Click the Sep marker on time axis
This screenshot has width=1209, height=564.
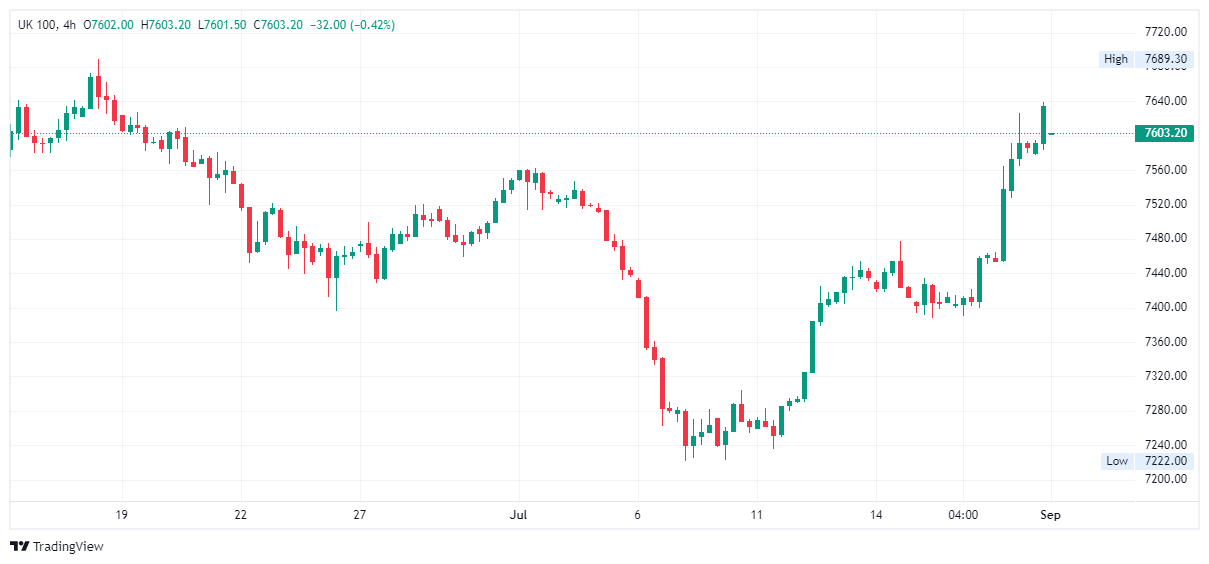tap(1050, 515)
